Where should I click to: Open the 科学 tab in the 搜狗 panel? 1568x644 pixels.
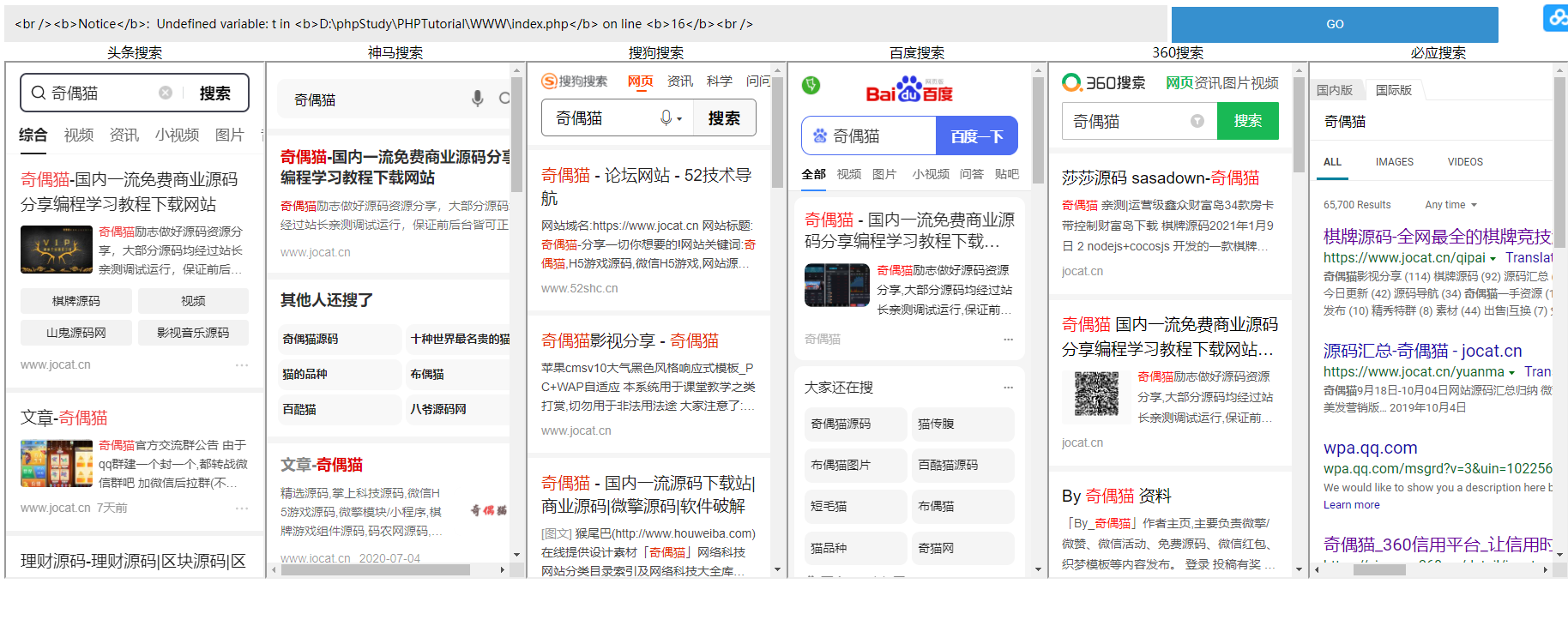click(719, 81)
